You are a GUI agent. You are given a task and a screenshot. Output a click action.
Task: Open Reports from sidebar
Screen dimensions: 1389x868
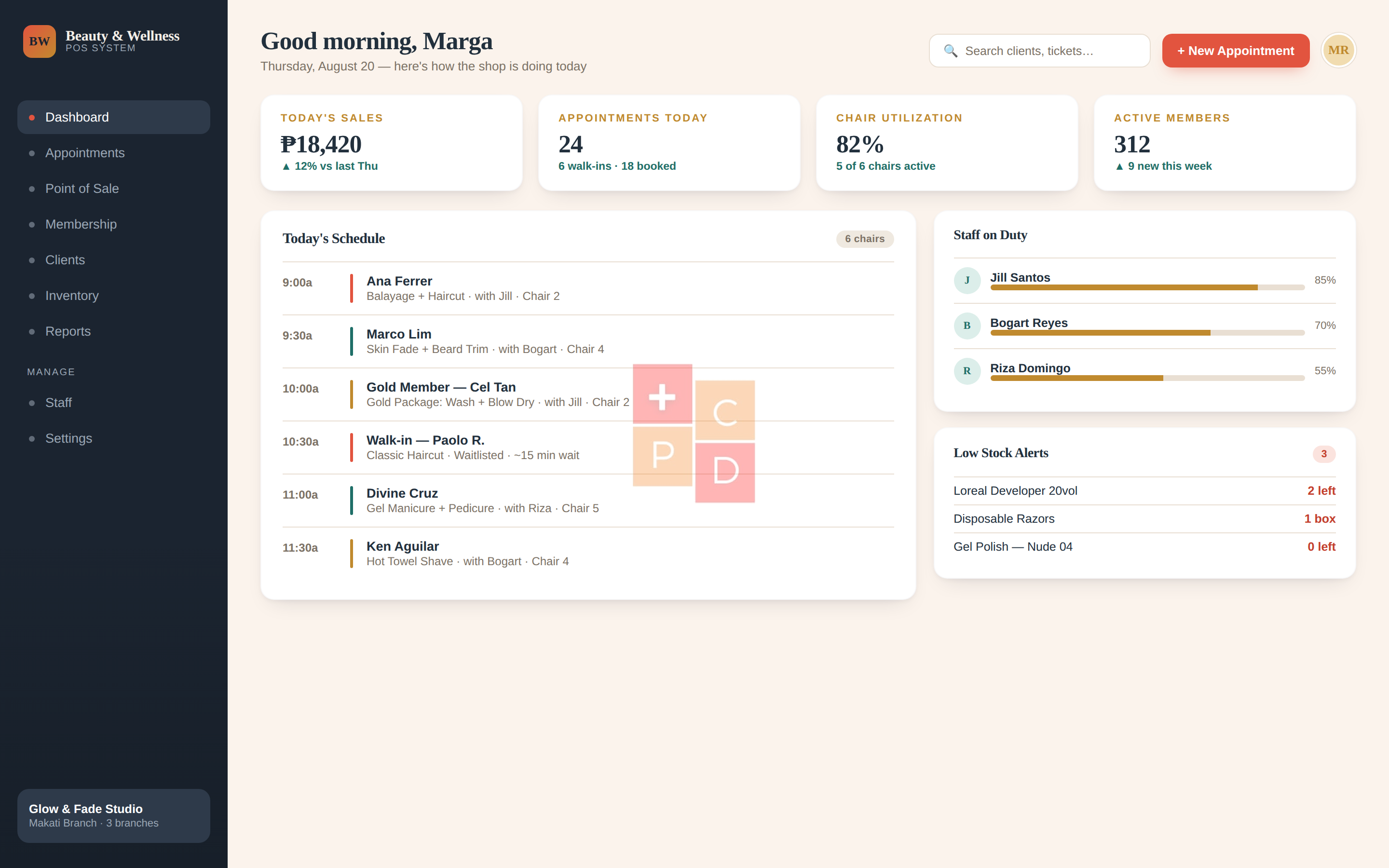click(x=114, y=331)
